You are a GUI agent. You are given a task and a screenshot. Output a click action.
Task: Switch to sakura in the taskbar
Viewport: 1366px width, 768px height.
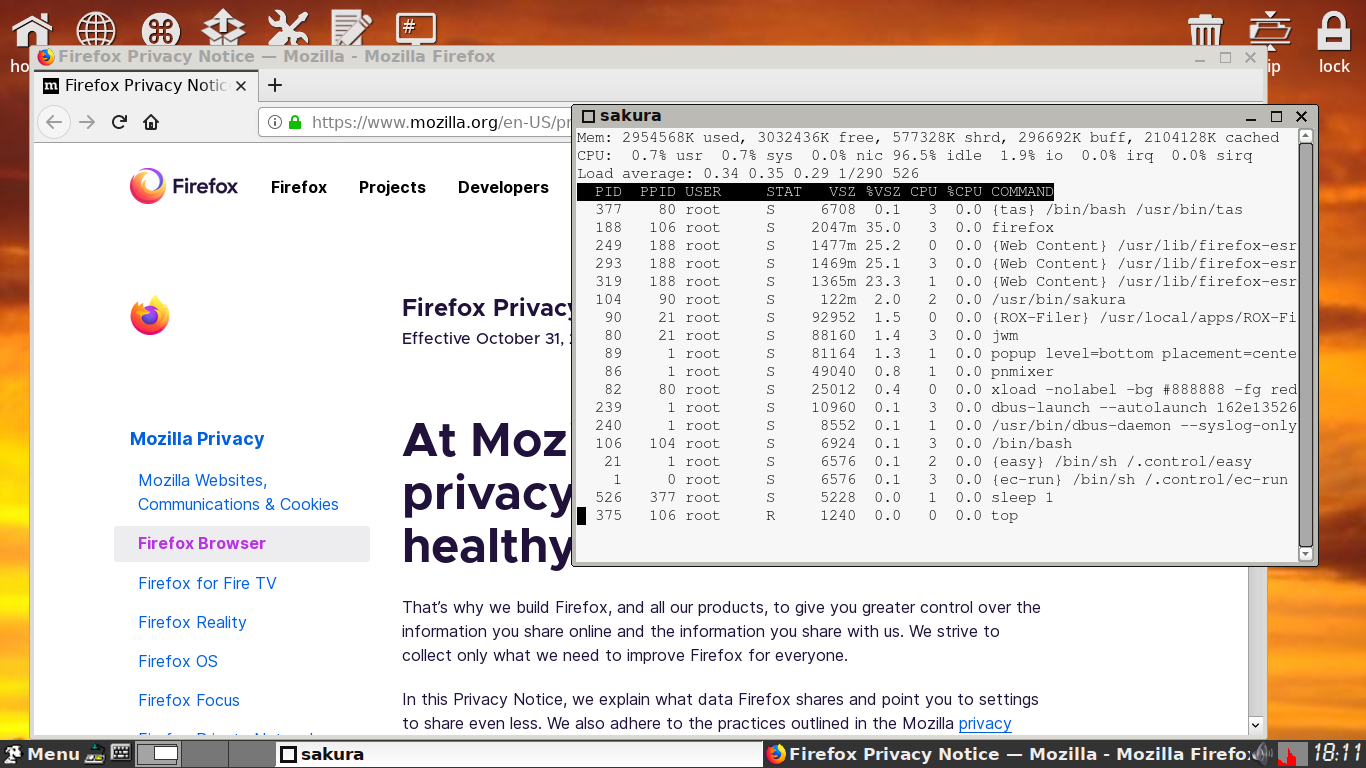[520, 754]
